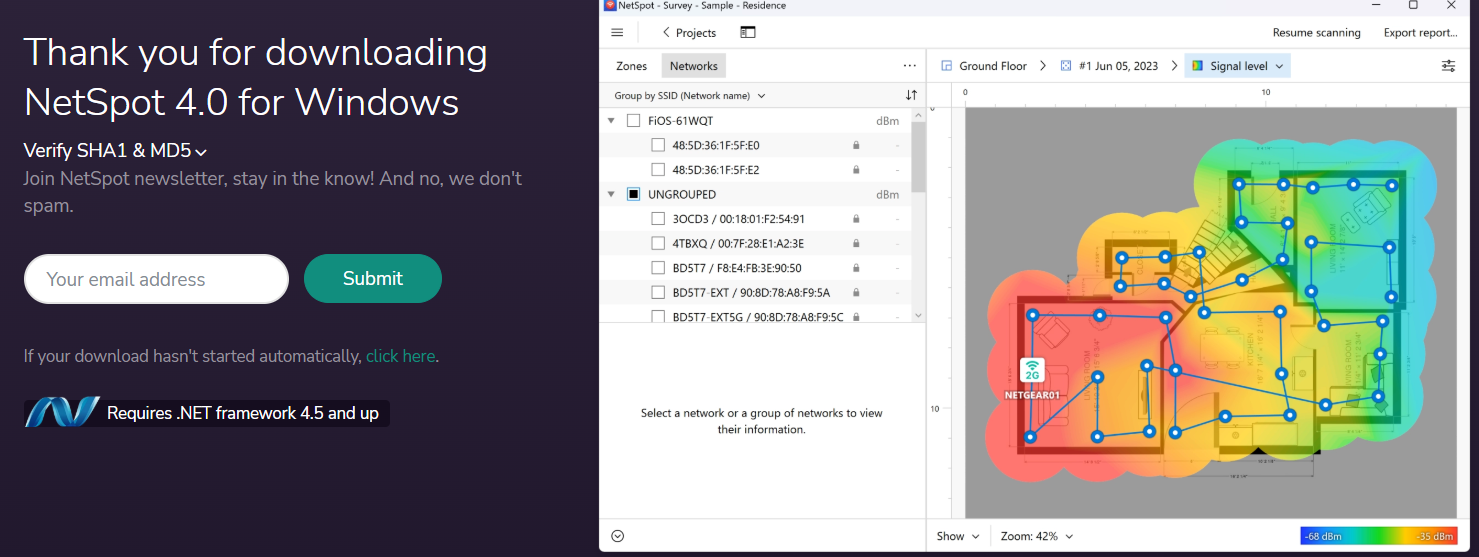1479x557 pixels.
Task: Select the Networks tab
Action: [x=694, y=66]
